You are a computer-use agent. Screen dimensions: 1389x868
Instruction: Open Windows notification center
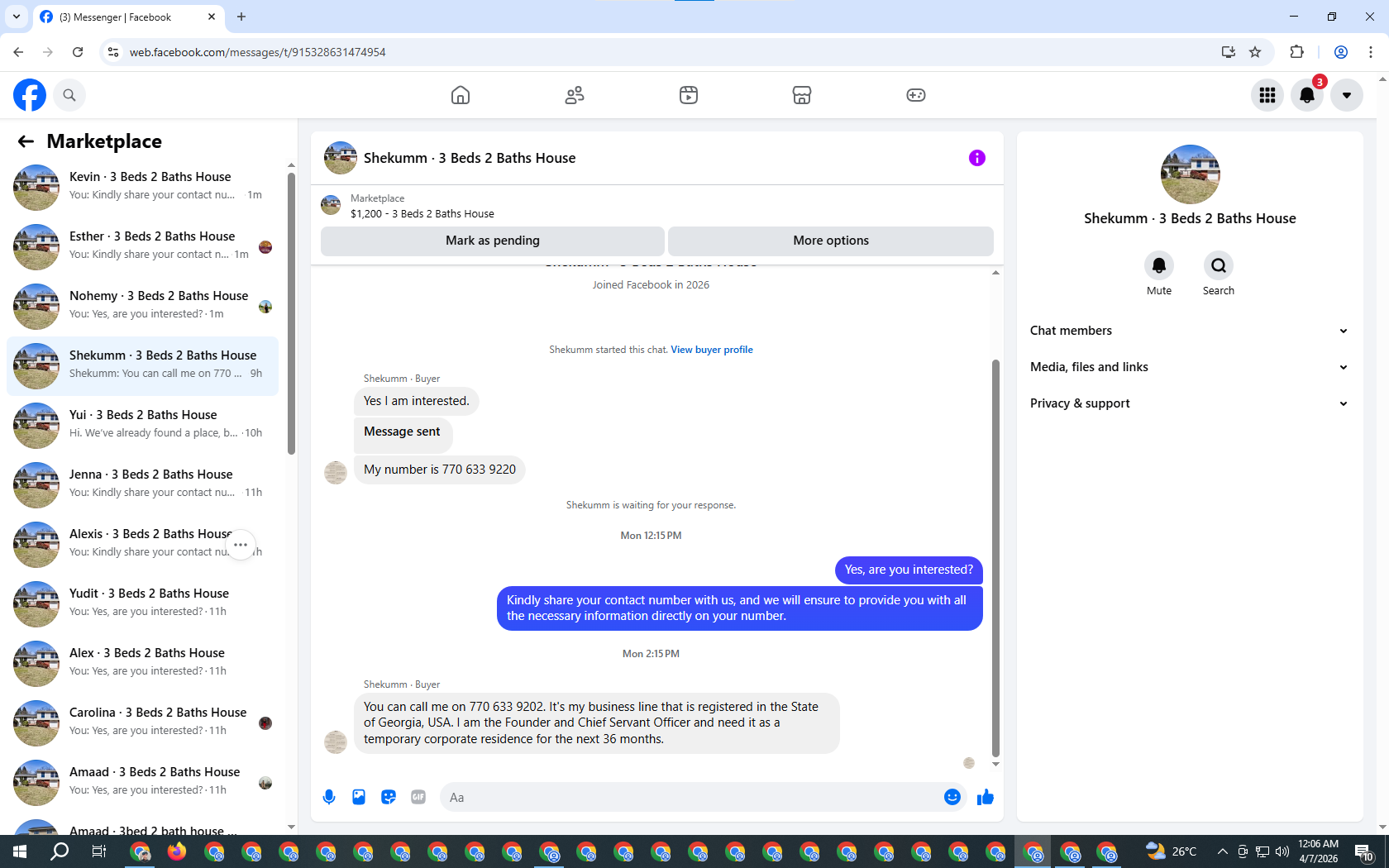pyautogui.click(x=1364, y=851)
